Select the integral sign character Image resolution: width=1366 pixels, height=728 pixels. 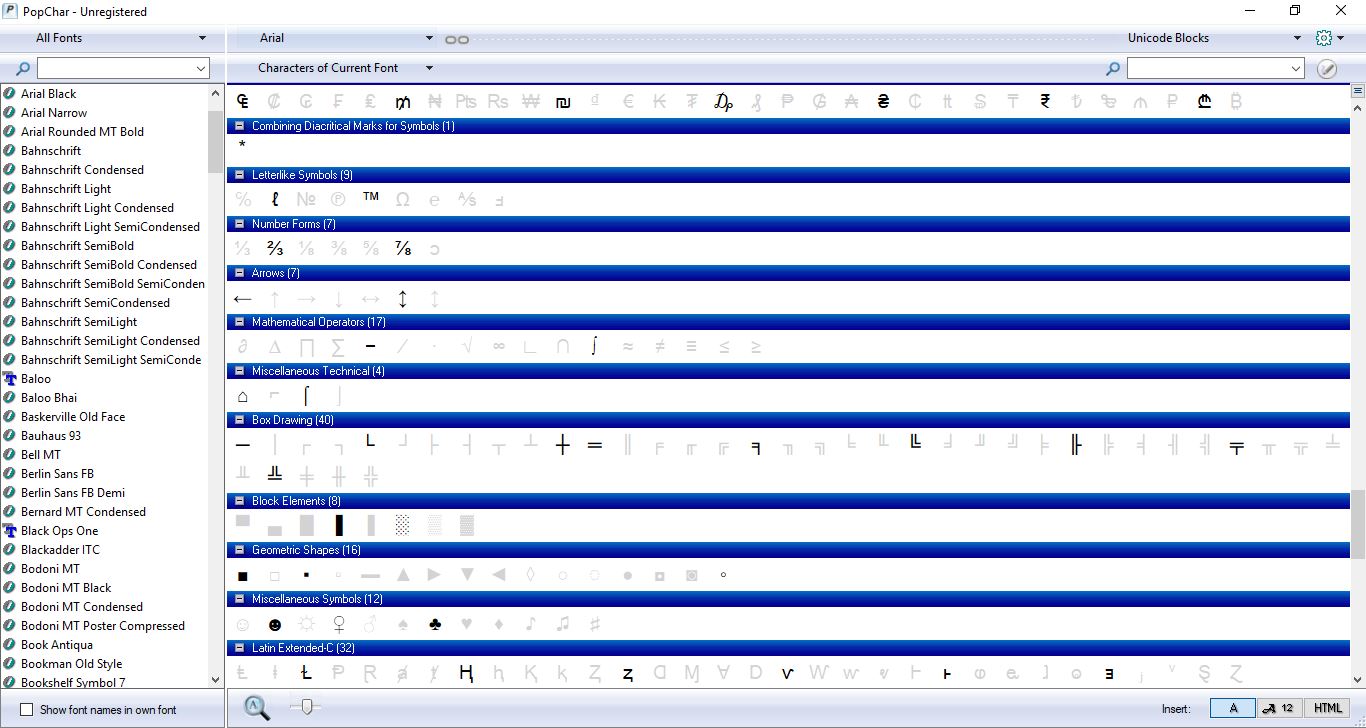(x=594, y=347)
